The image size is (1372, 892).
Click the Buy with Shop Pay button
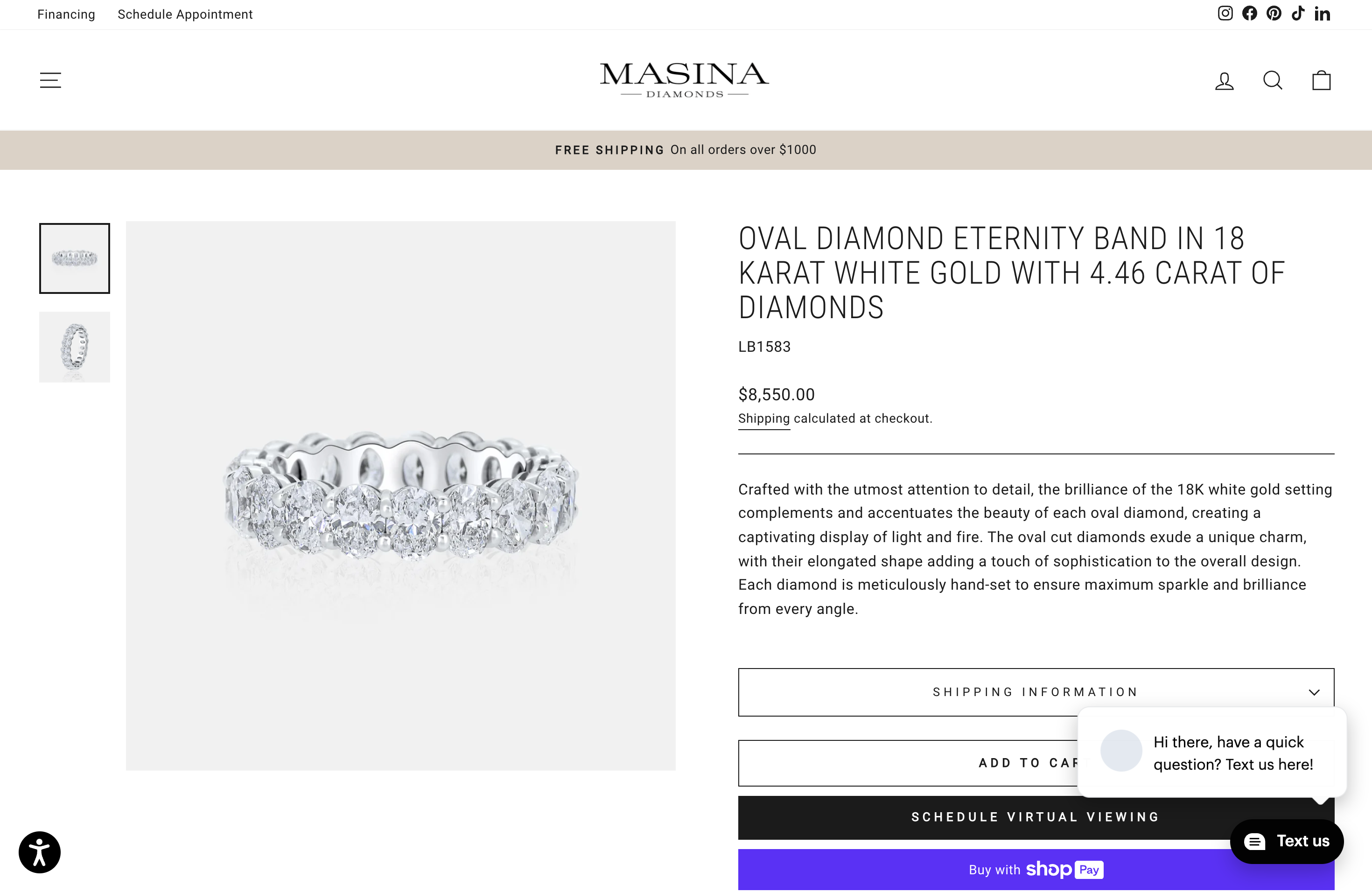coord(1036,870)
